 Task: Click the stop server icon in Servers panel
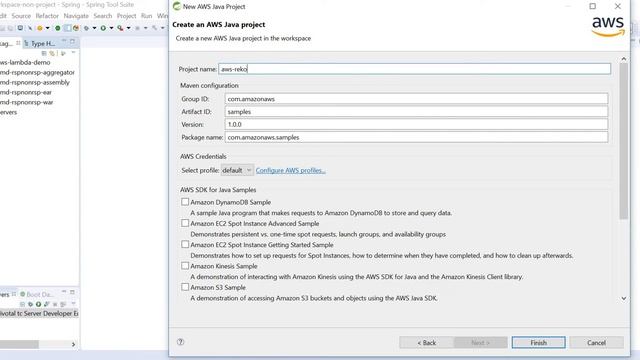55,304
